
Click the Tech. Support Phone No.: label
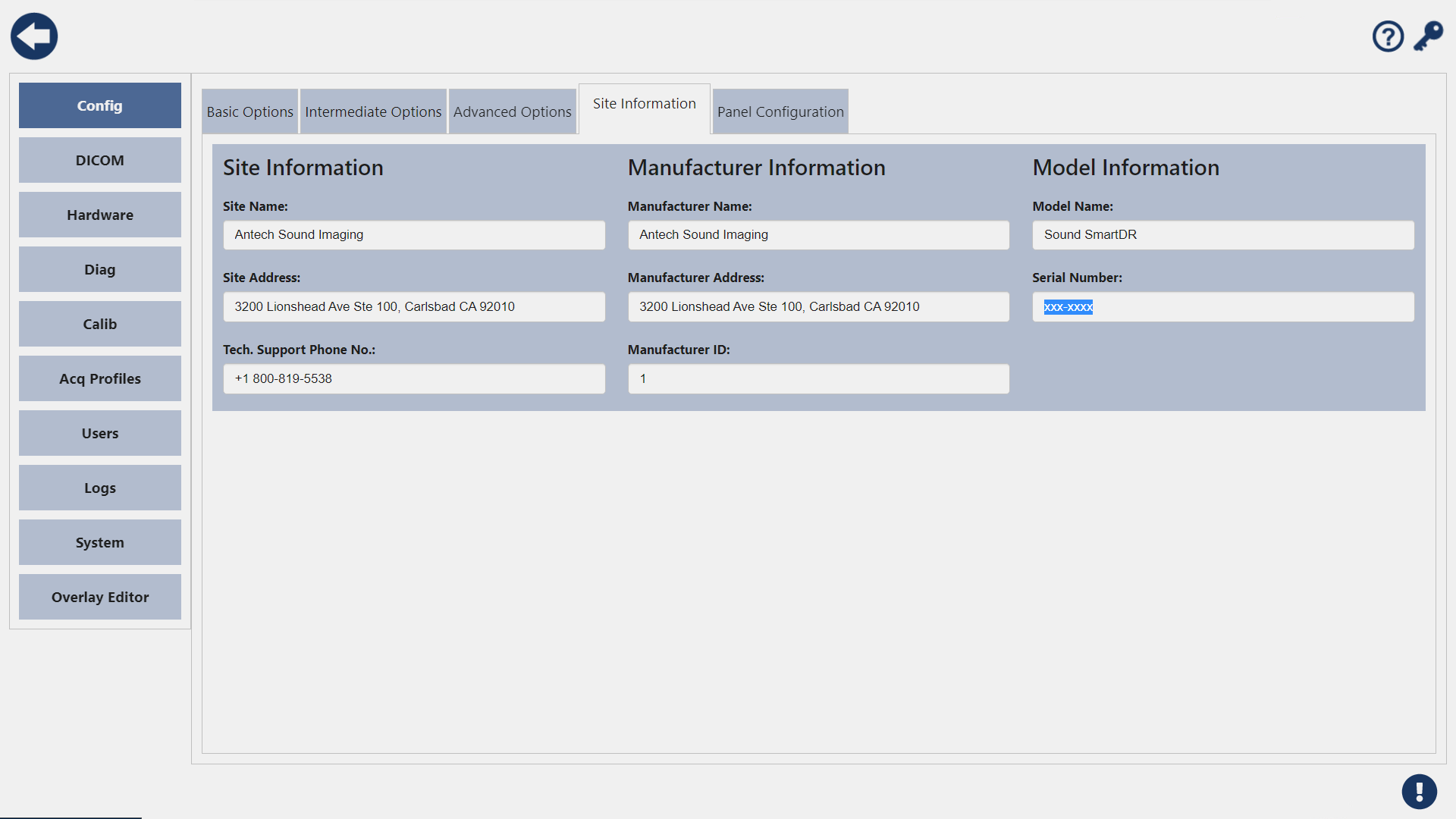coord(300,350)
